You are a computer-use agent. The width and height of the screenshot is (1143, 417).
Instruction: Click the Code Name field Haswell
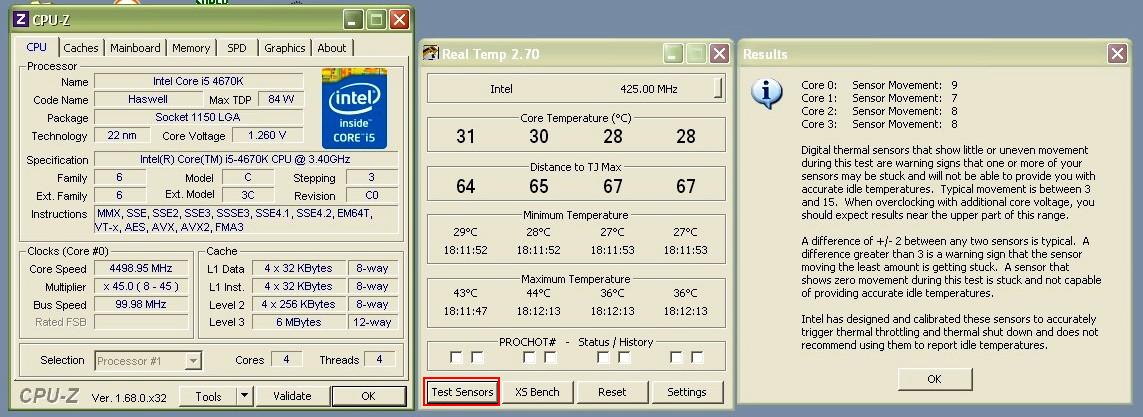(148, 99)
